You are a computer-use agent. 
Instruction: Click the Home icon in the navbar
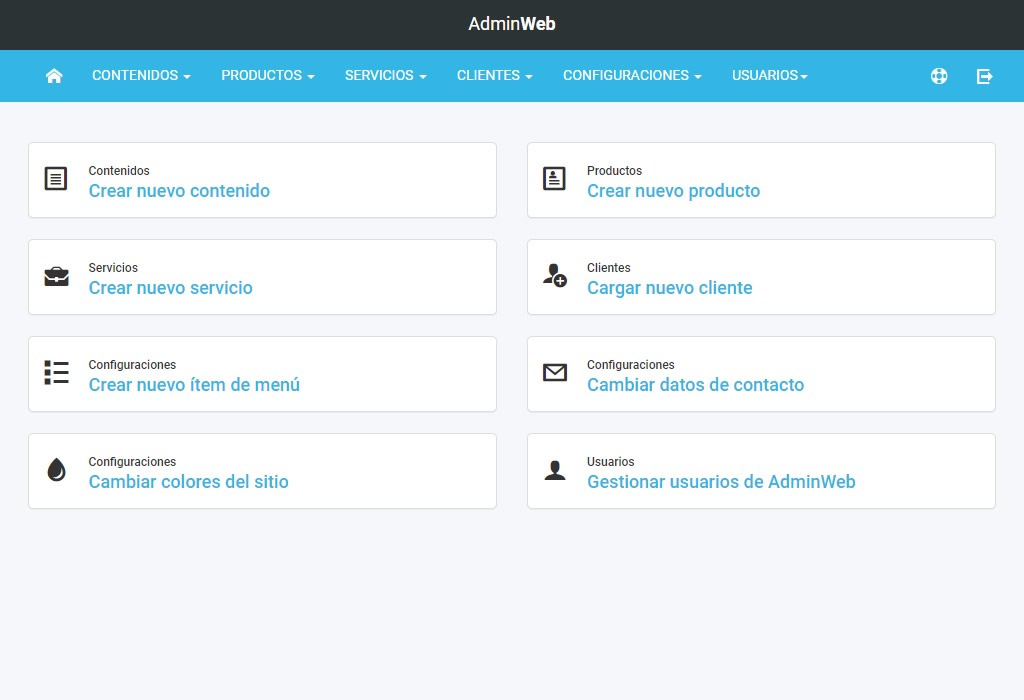[x=54, y=75]
